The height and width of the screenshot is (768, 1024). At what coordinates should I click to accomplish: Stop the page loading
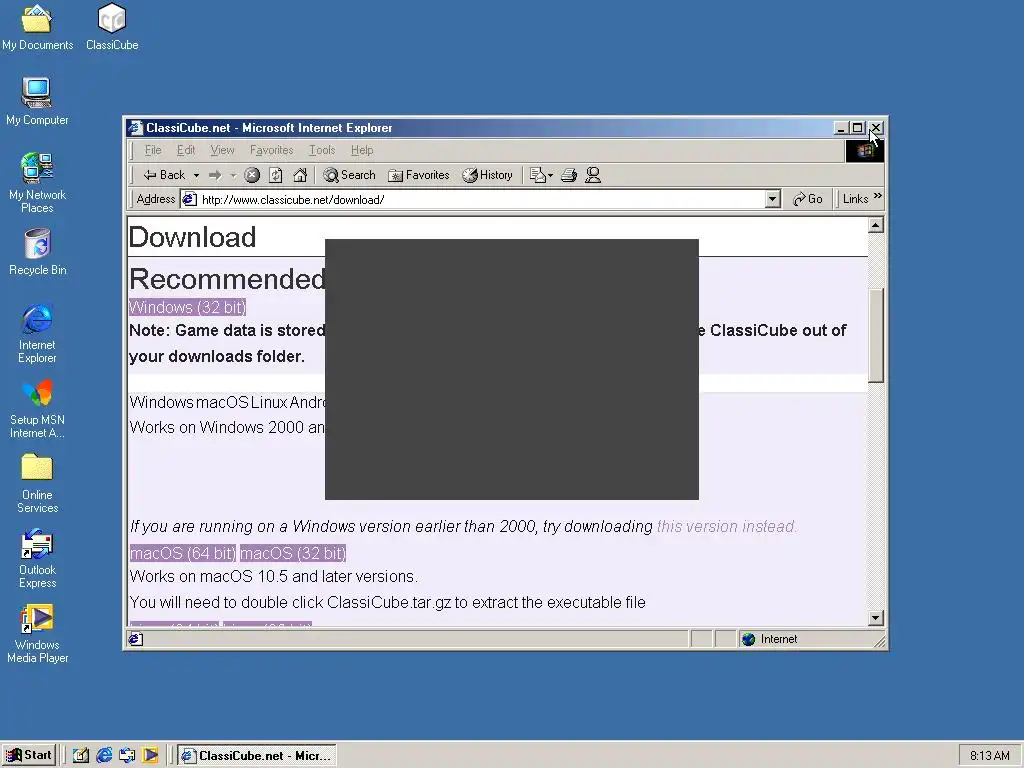252,175
